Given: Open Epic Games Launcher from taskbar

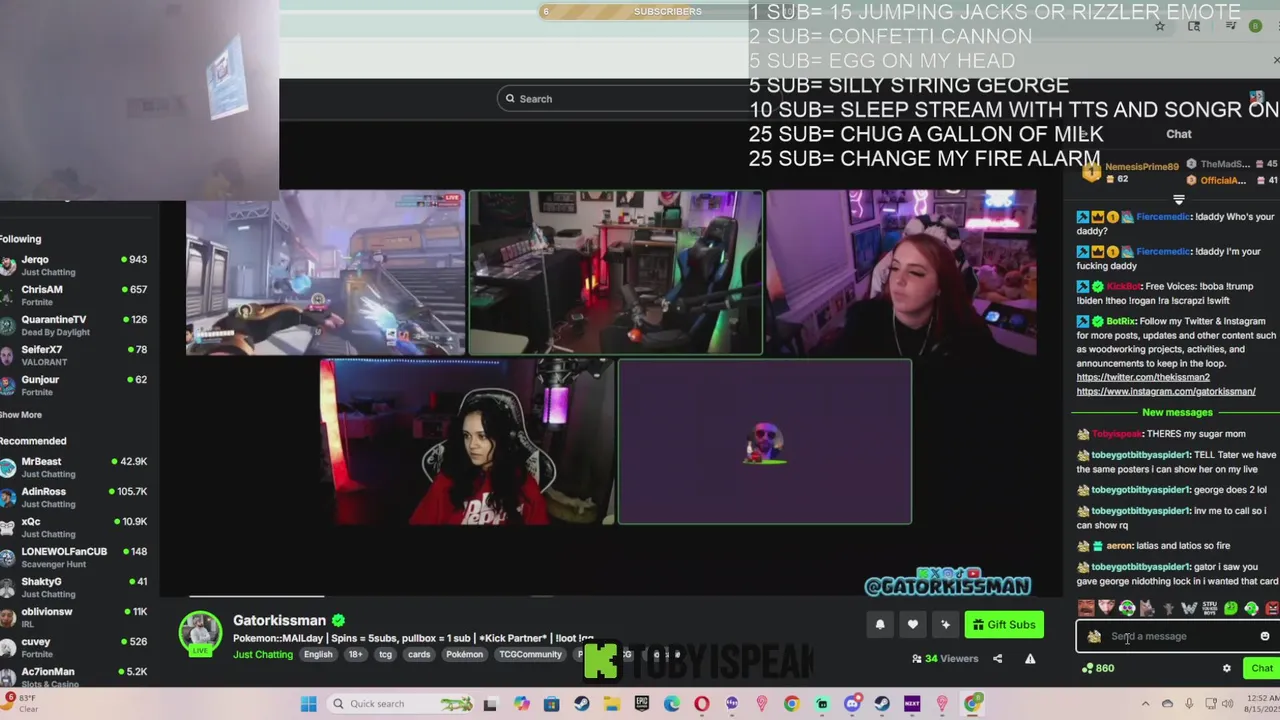Looking at the screenshot, I should (x=641, y=704).
